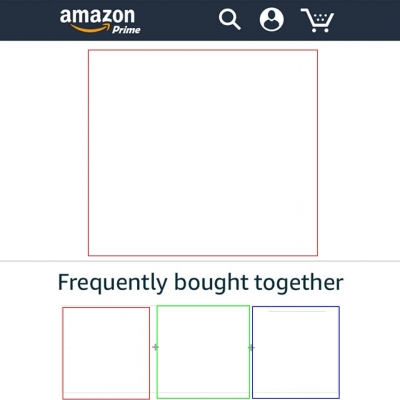The height and width of the screenshot is (400, 400).
Task: Click the Frequently bought together heading
Action: (x=200, y=283)
